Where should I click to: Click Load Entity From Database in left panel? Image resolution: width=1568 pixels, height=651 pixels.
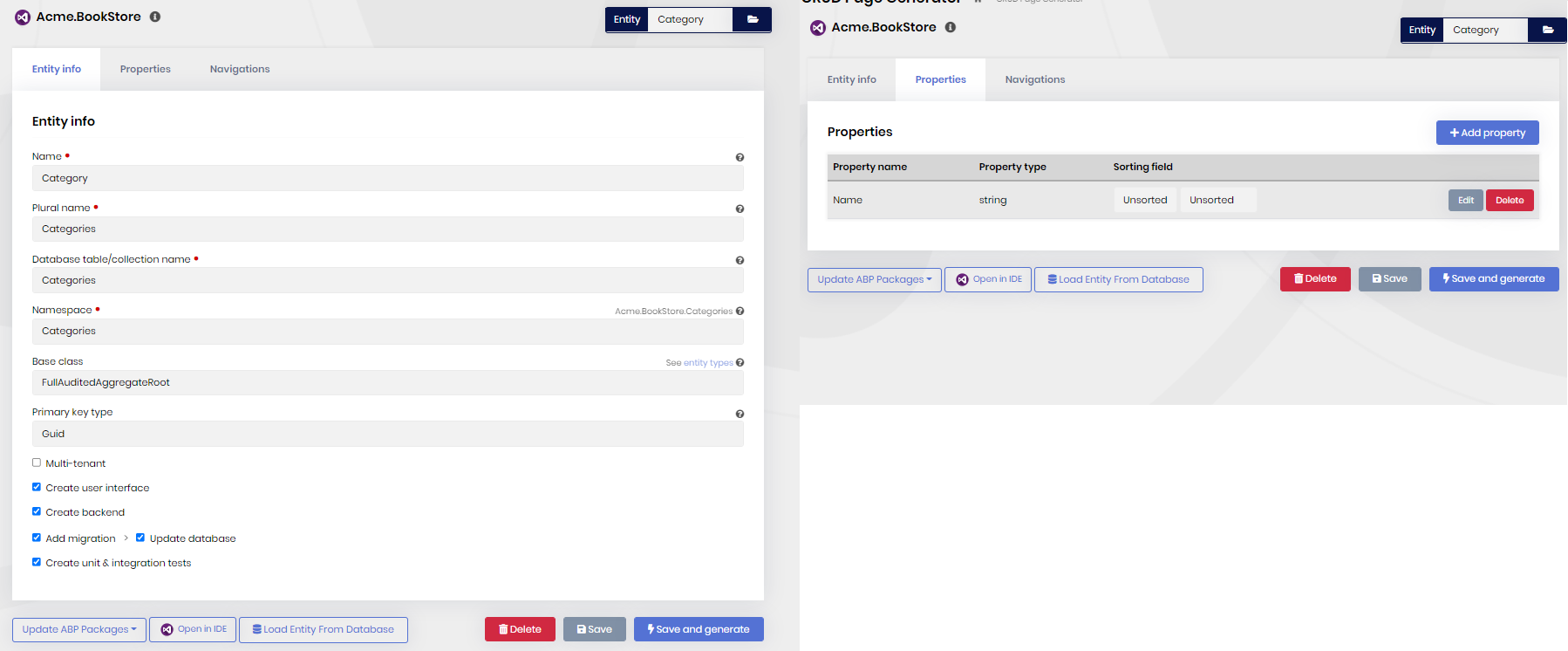(x=324, y=629)
